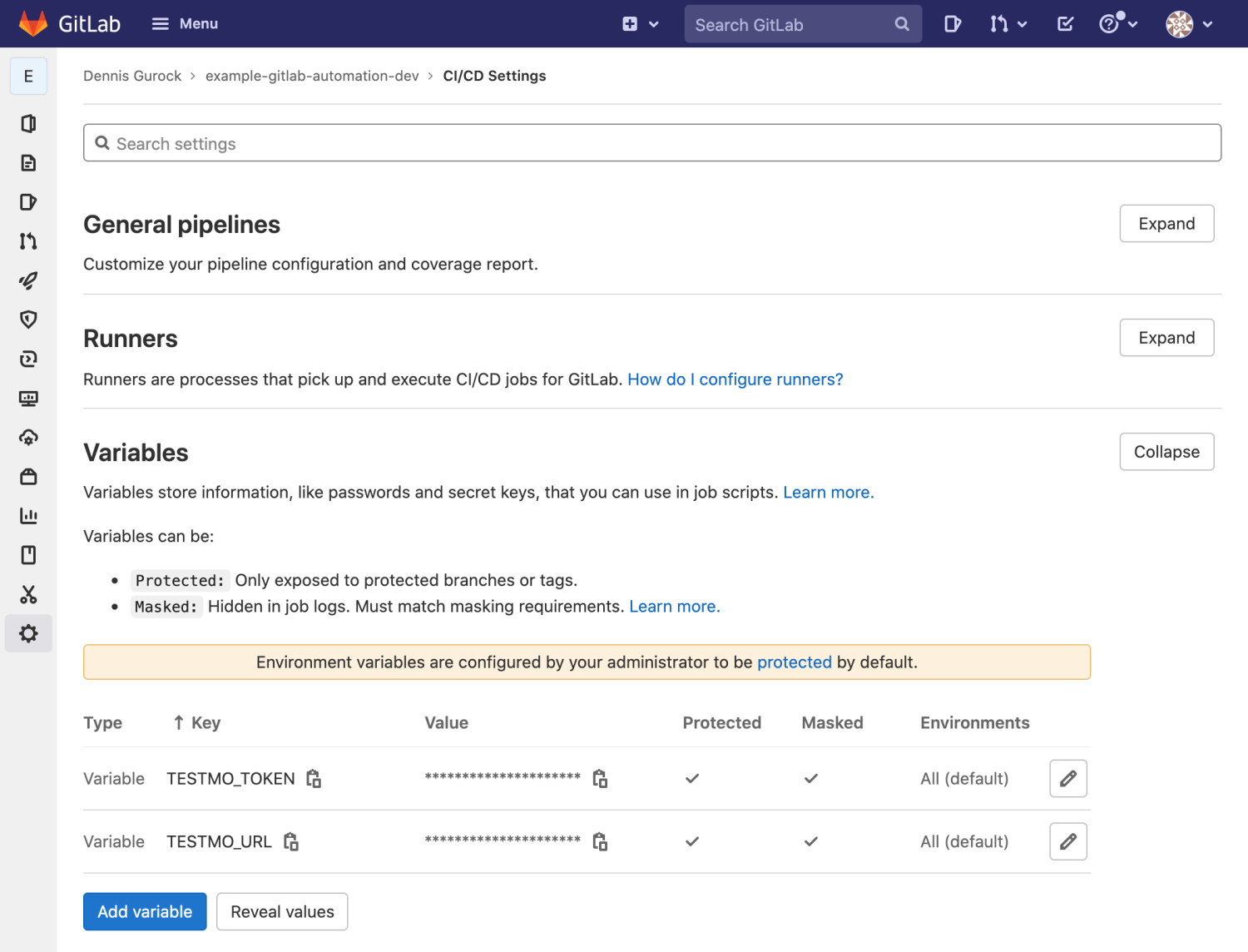
Task: Open Analytics chart sidebar icon
Action: [x=28, y=516]
